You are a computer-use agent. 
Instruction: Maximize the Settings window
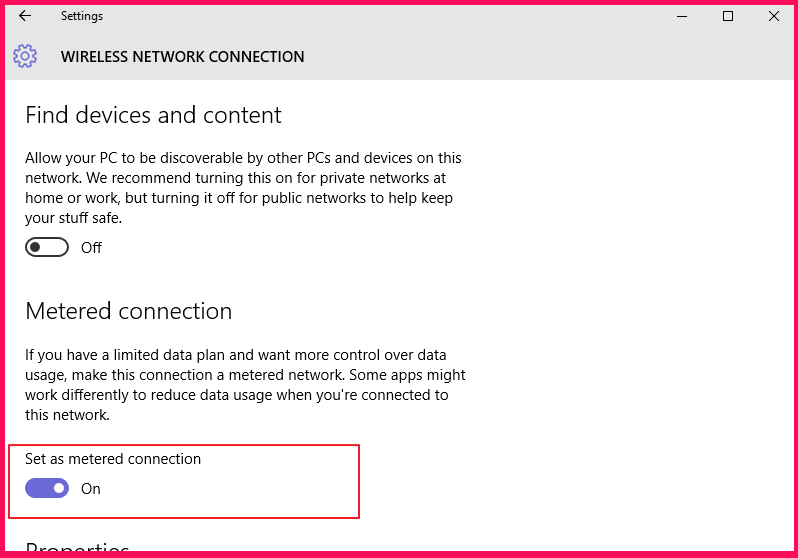pos(728,16)
